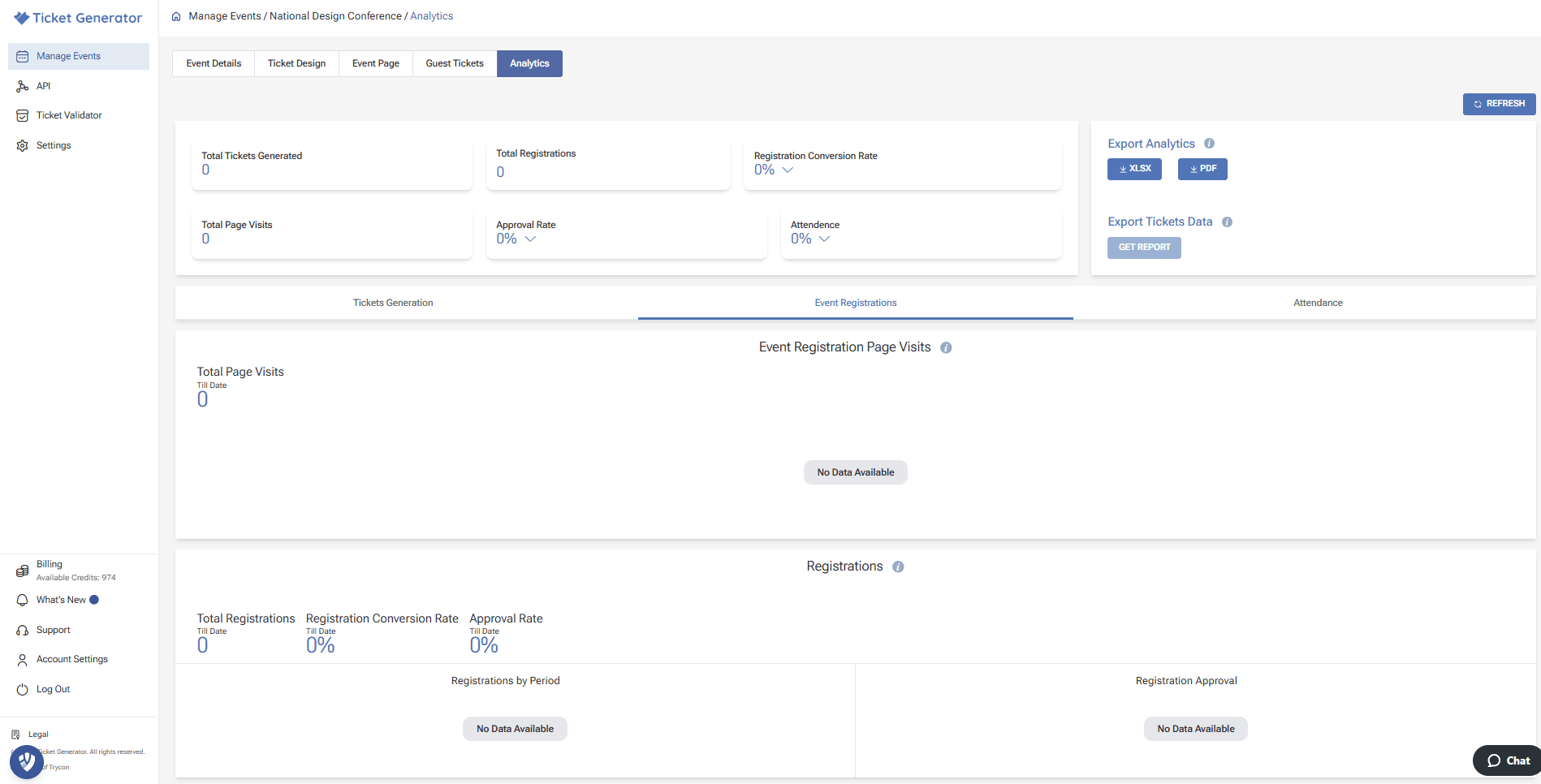Click the GET REPORT button
This screenshot has height=784, width=1541.
[x=1144, y=248]
